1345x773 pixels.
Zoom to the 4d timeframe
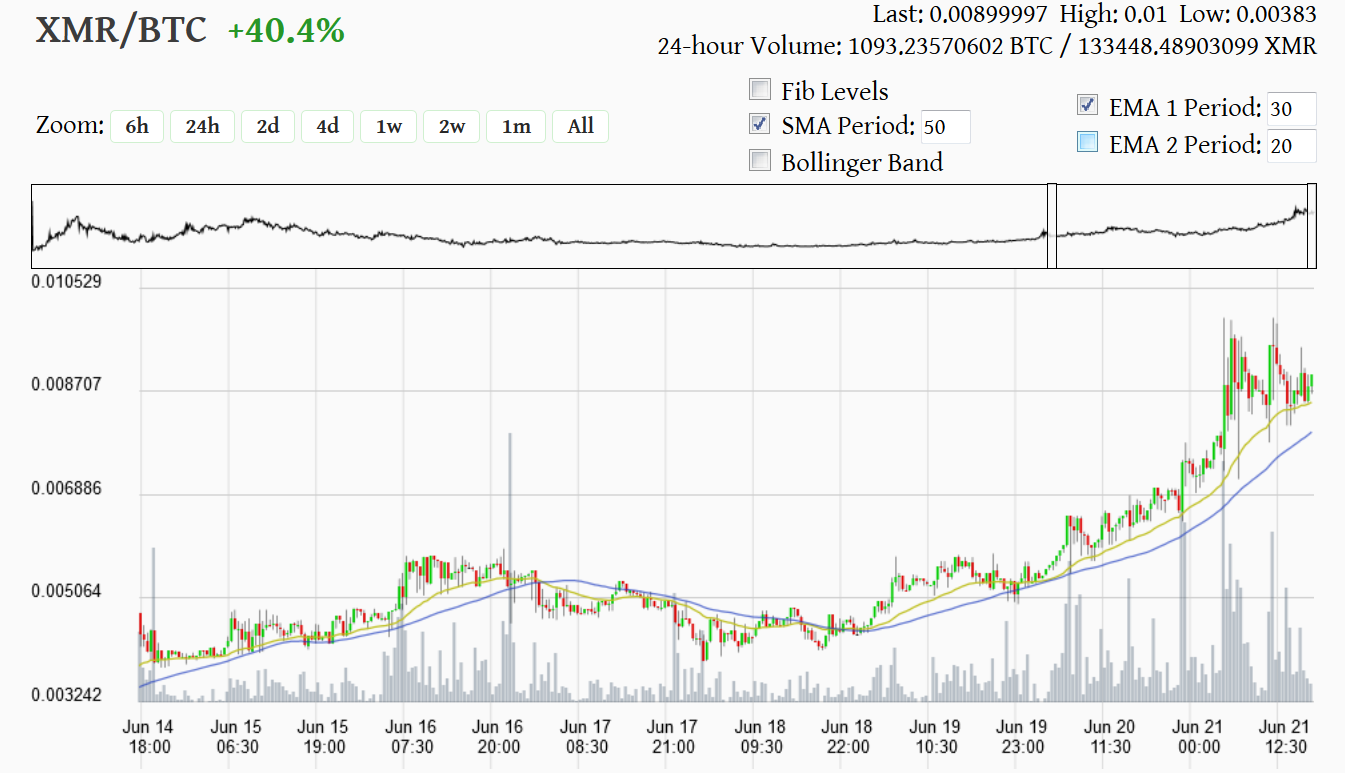(x=327, y=126)
